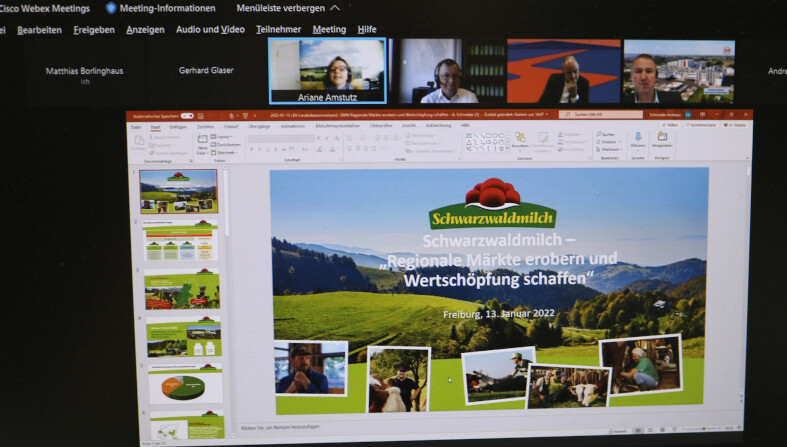Image resolution: width=787 pixels, height=447 pixels.
Task: Toggle the Automatisches Speichern switch
Action: [x=187, y=116]
